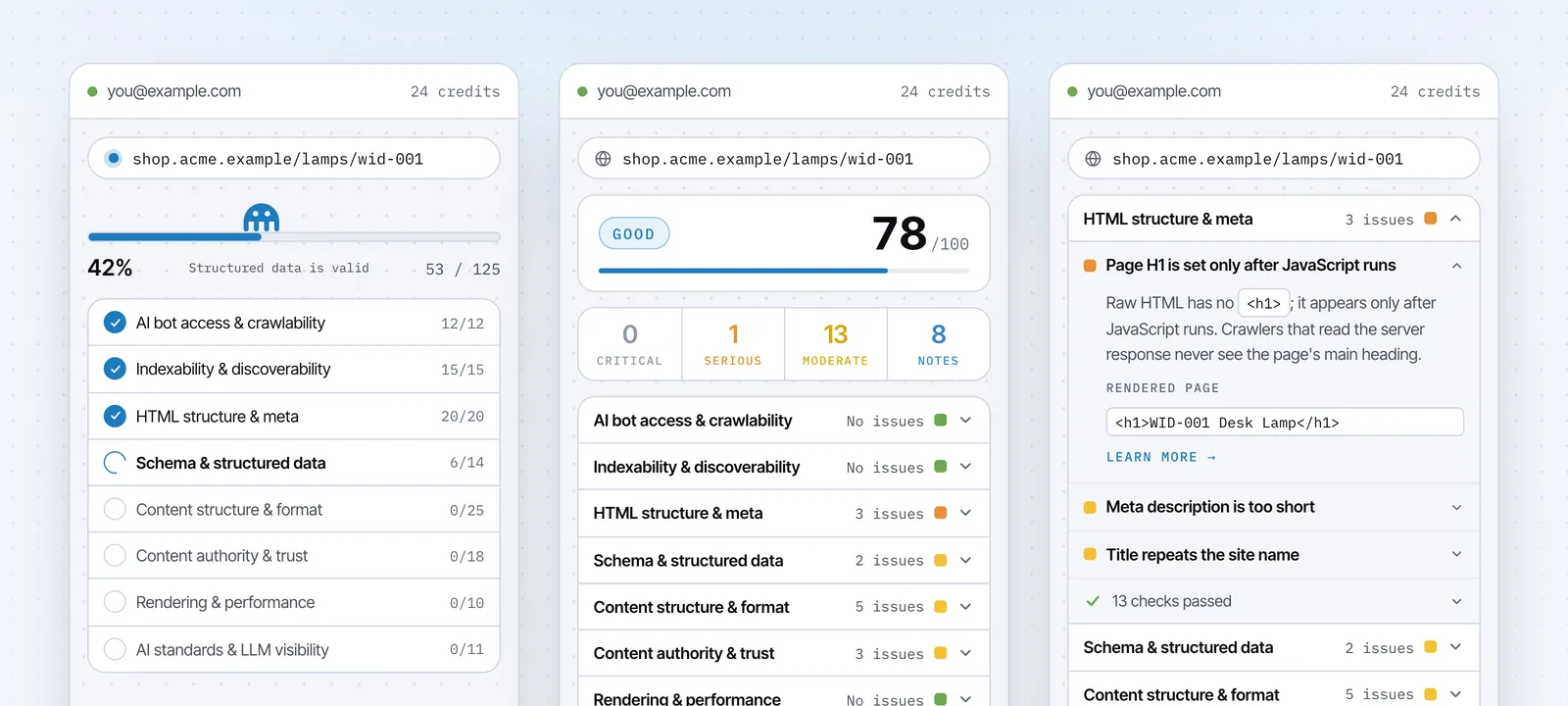
Task: Click the GOOD rating badge
Action: coord(634,233)
